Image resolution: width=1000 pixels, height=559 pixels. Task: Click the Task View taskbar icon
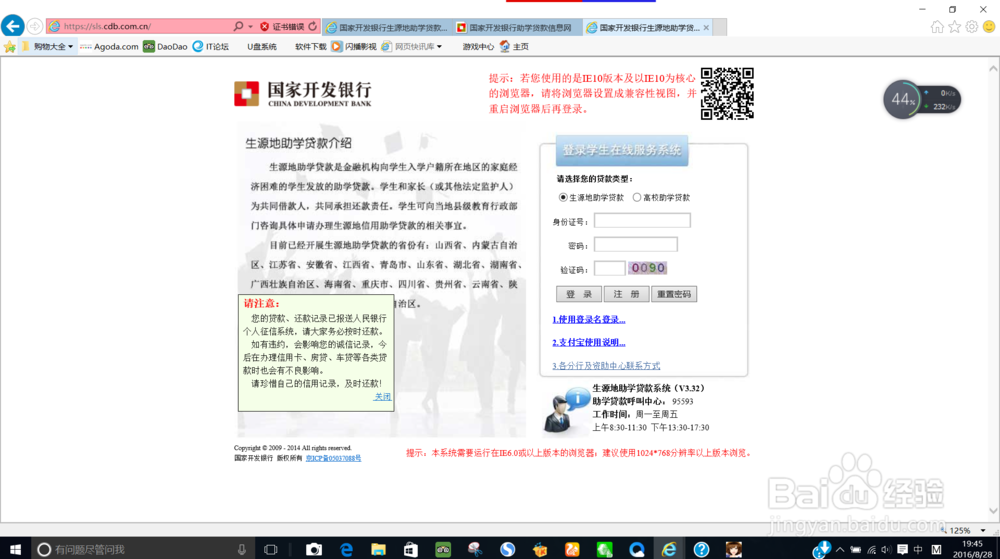[270, 549]
